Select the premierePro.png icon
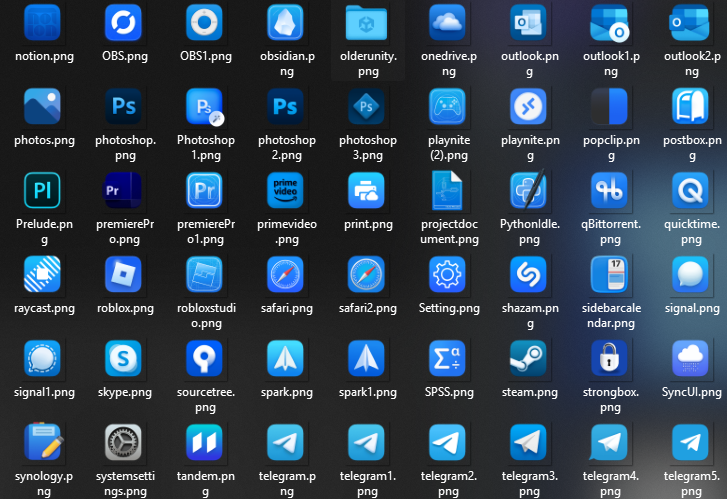The width and height of the screenshot is (727, 499). [123, 190]
